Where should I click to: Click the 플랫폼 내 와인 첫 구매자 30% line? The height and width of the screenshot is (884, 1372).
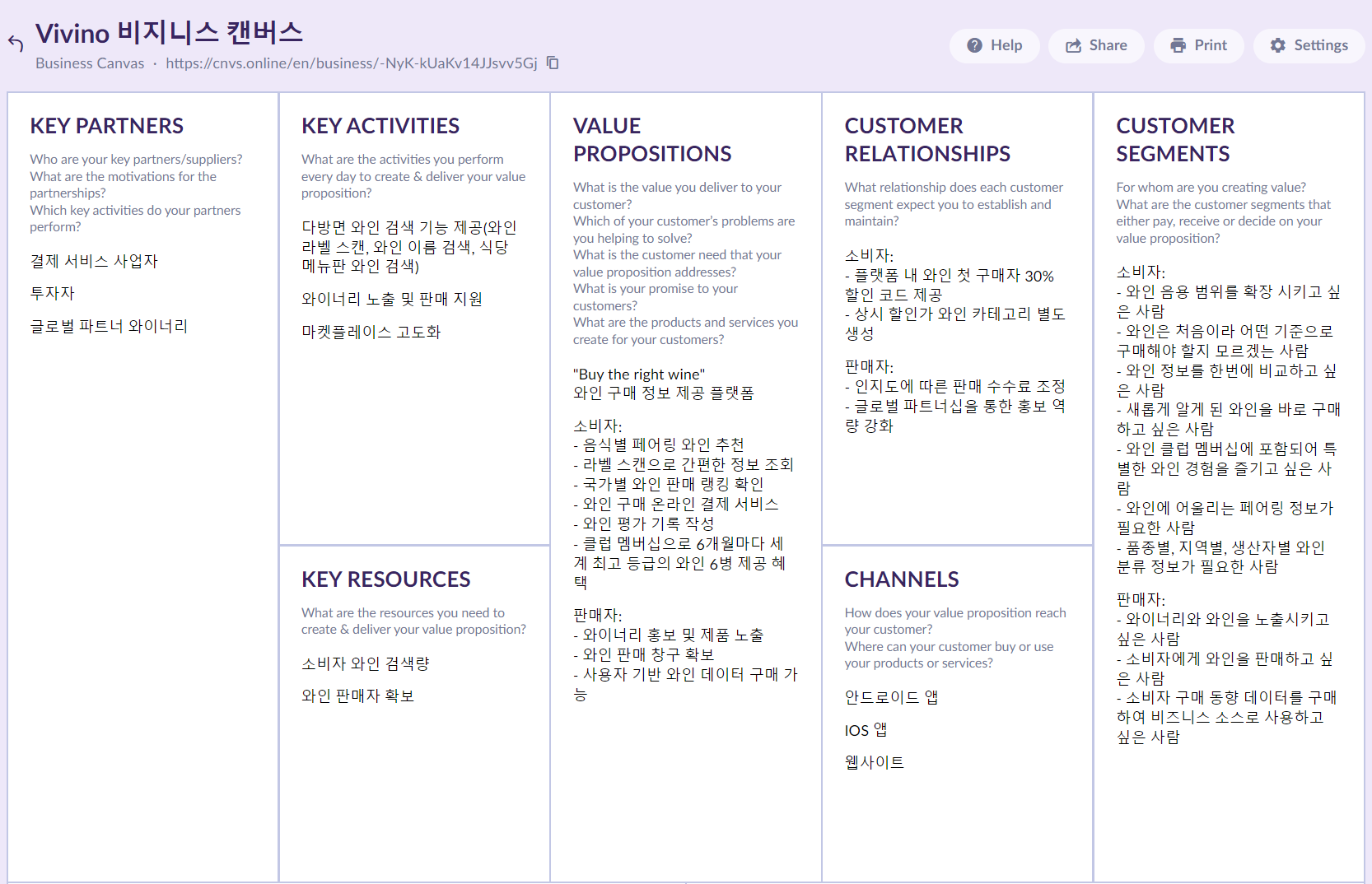(x=950, y=276)
